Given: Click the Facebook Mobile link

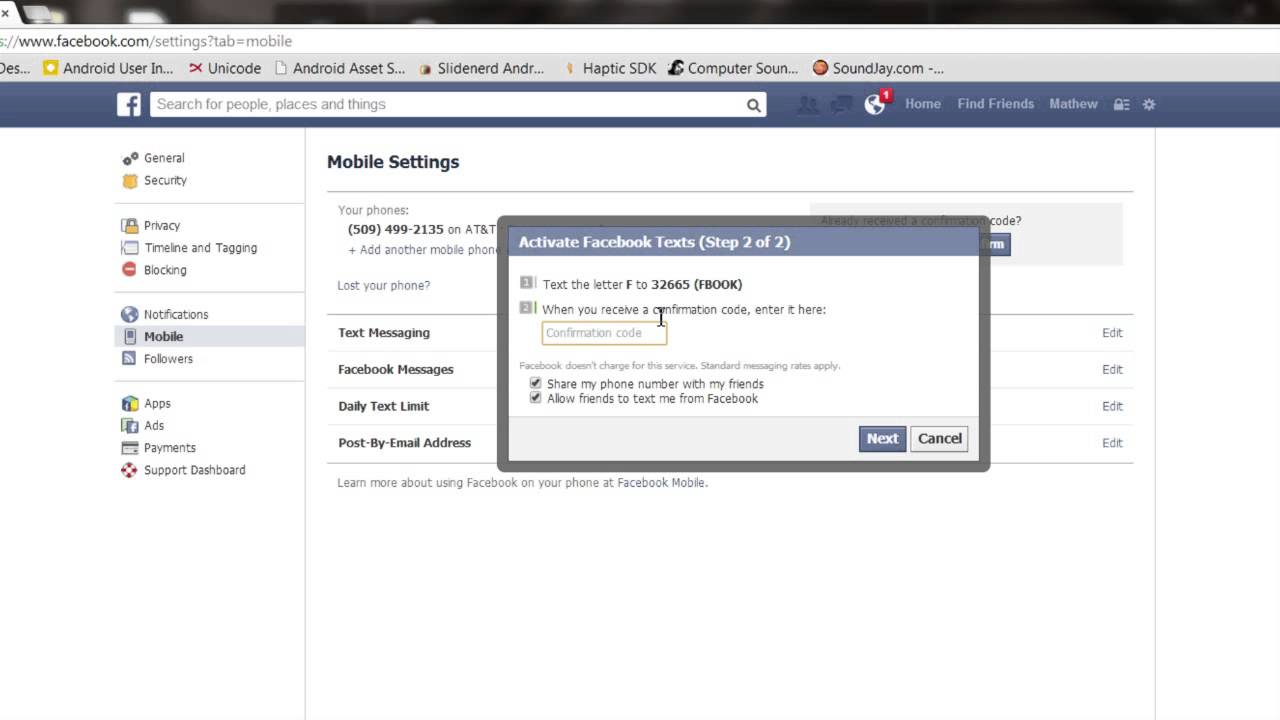Looking at the screenshot, I should tap(661, 483).
